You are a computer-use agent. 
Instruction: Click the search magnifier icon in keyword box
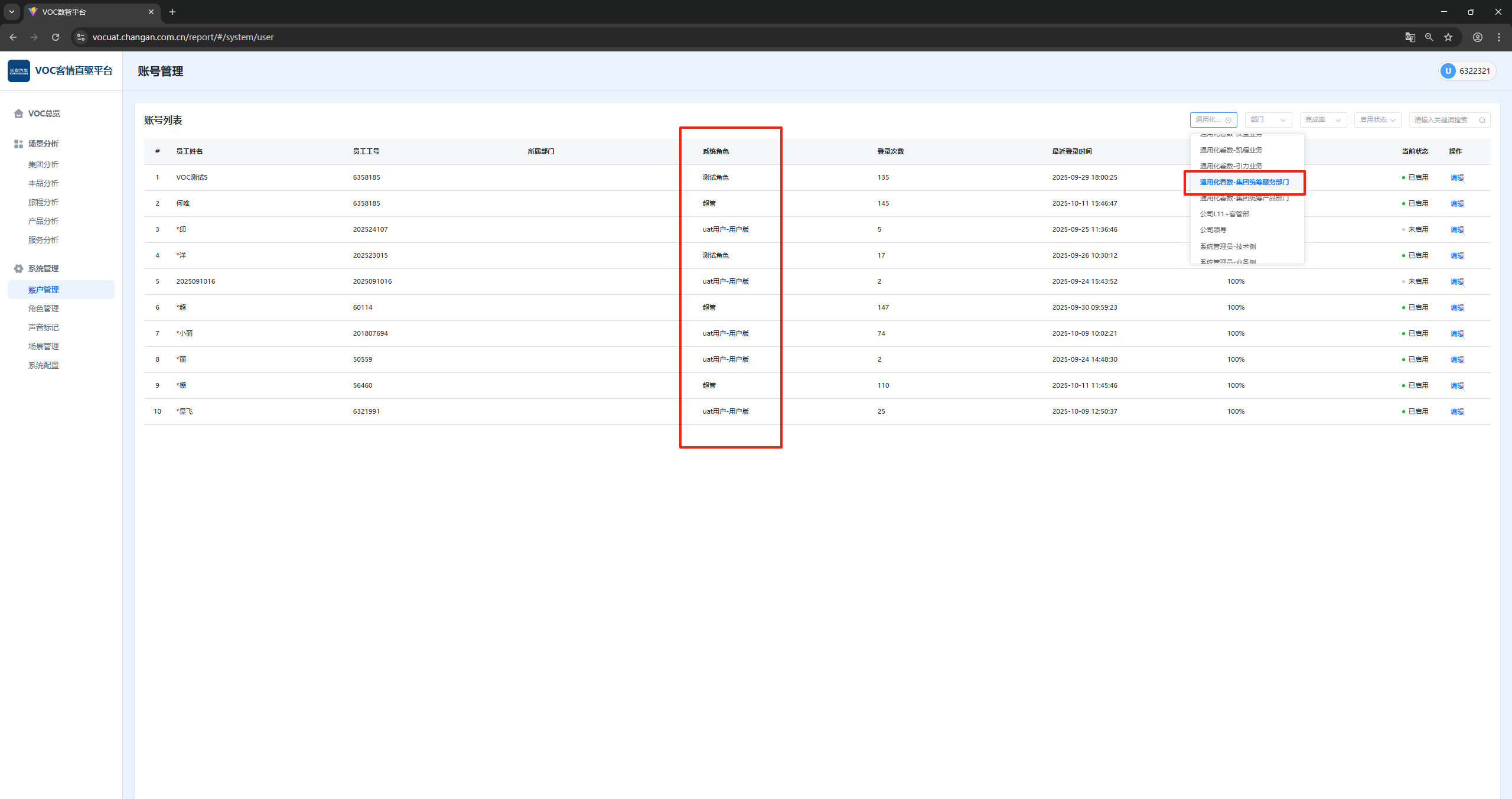1482,121
